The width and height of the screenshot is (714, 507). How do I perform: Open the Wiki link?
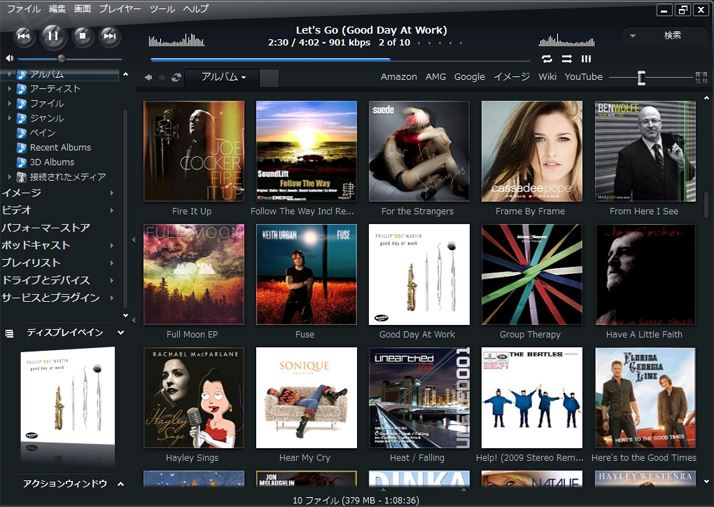point(547,77)
